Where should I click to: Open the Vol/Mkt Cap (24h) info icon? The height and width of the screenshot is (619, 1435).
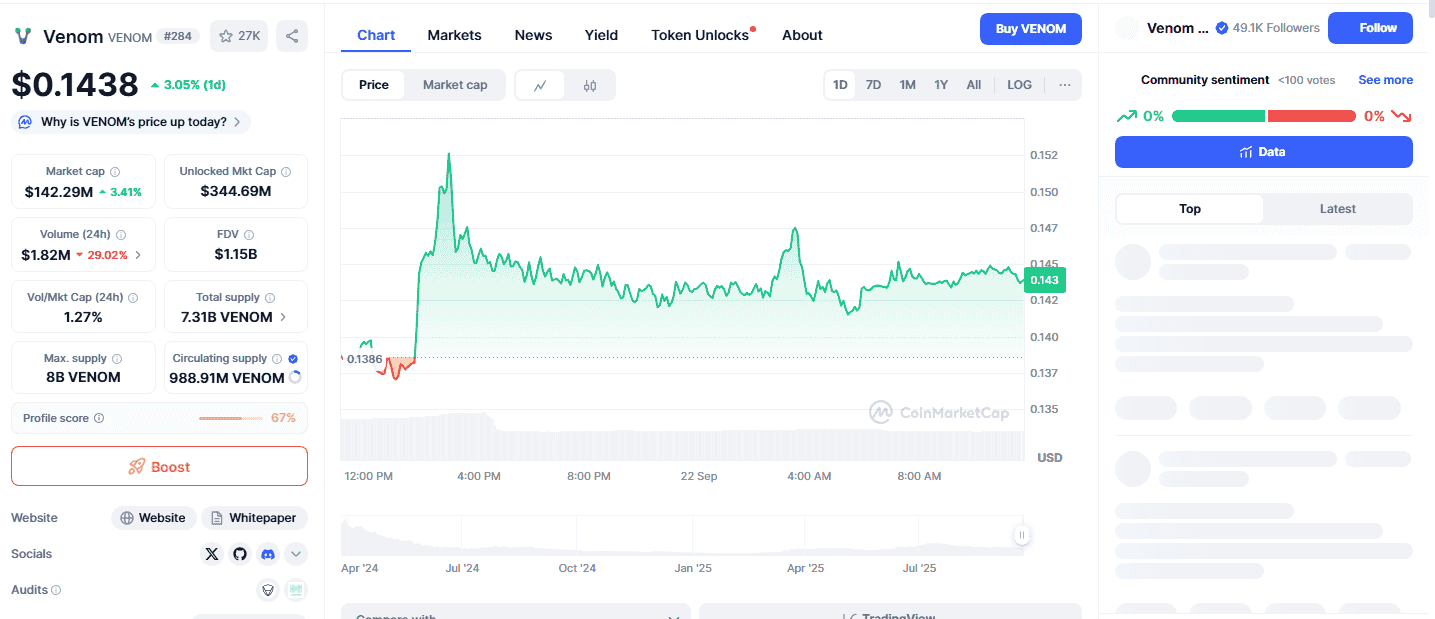(133, 298)
